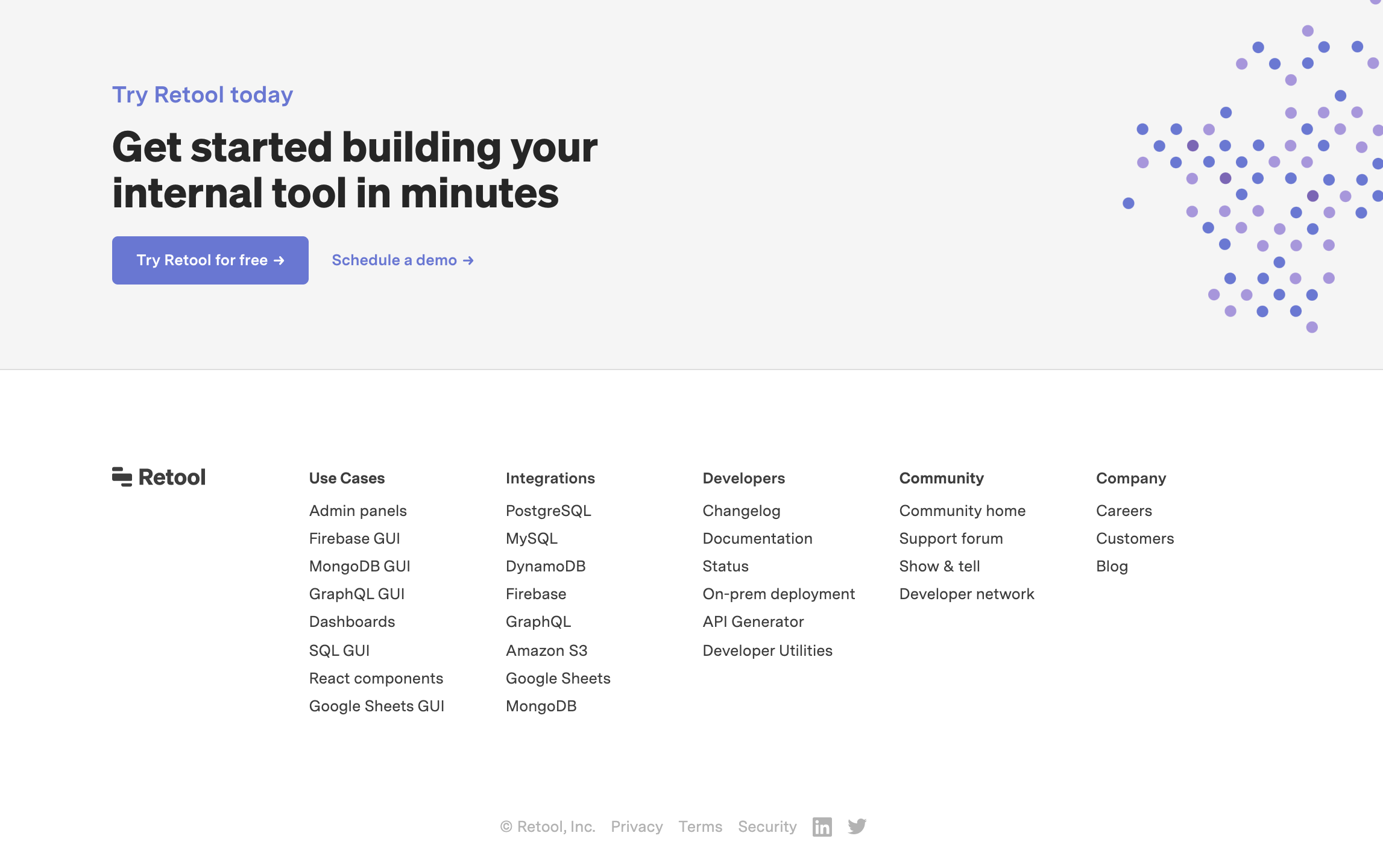View the Documentation for developers
1383x868 pixels.
[757, 538]
